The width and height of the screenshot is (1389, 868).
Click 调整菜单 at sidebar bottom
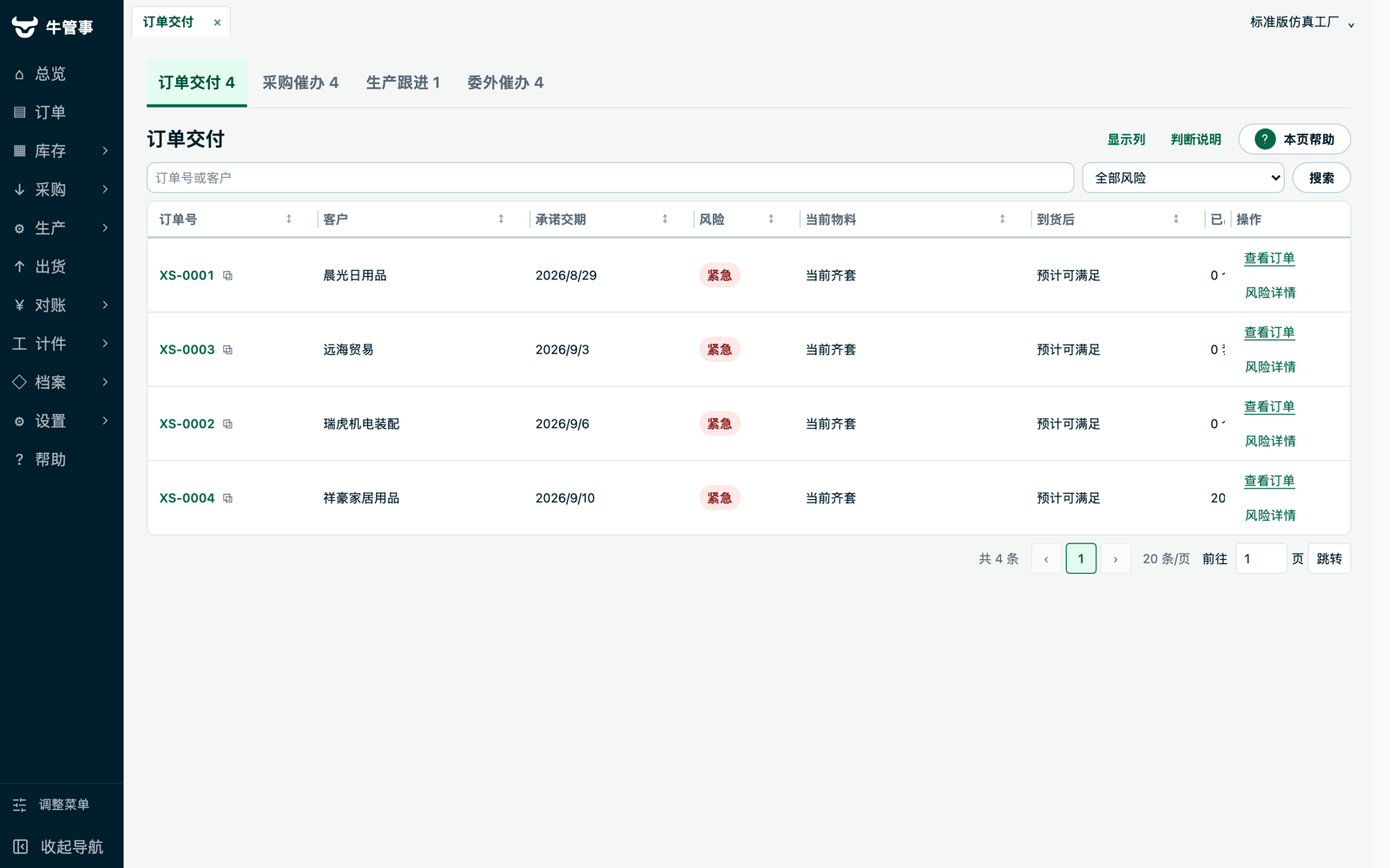coord(62,805)
